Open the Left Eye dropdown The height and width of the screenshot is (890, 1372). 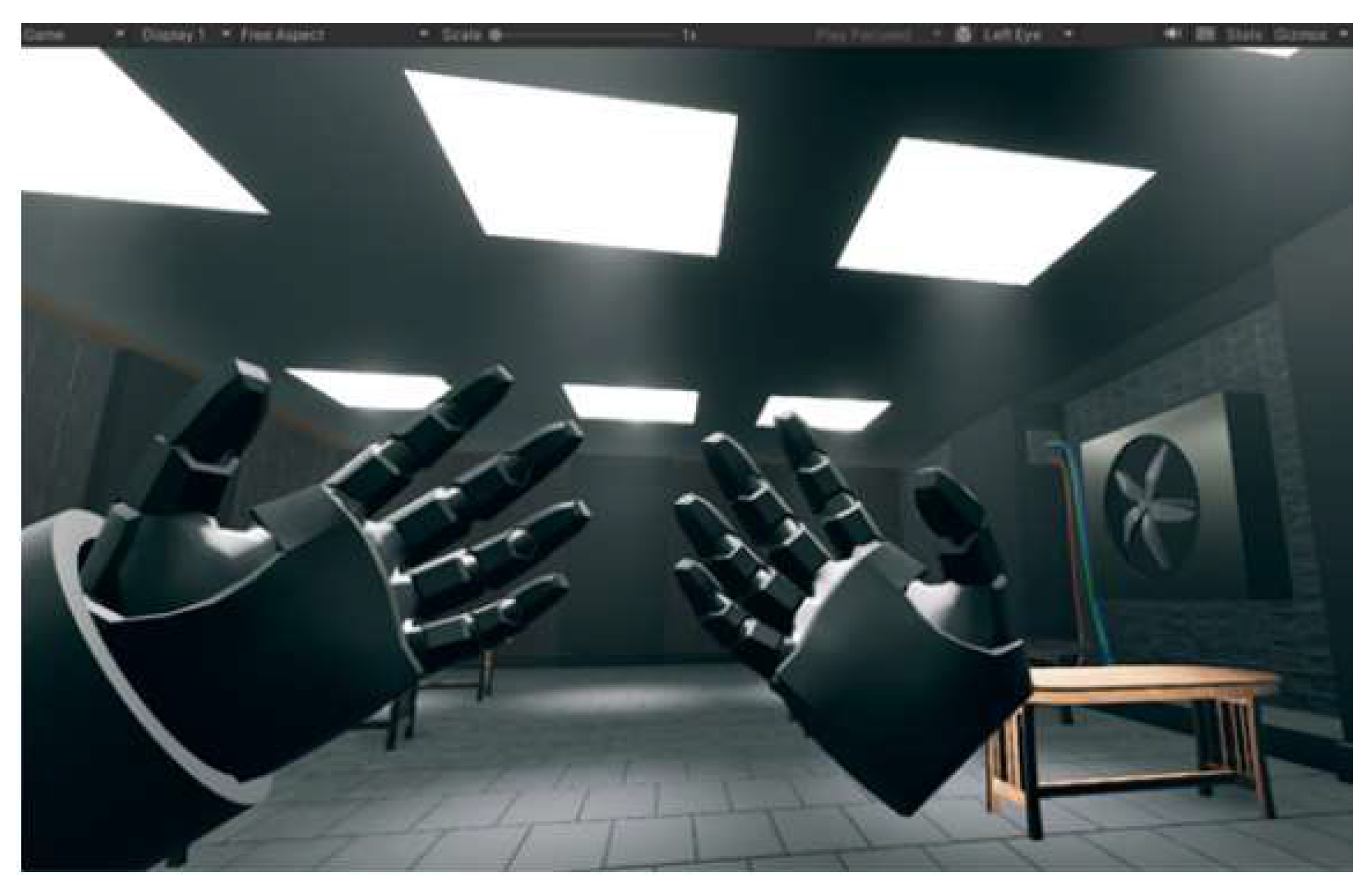coord(1067,34)
